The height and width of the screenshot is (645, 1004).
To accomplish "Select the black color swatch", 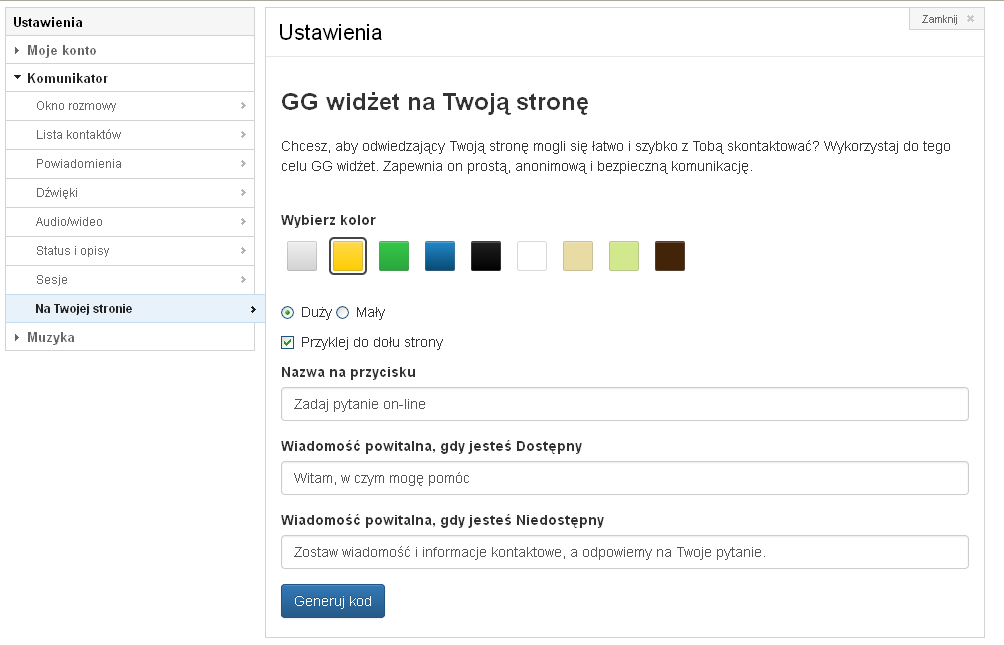I will [x=486, y=256].
